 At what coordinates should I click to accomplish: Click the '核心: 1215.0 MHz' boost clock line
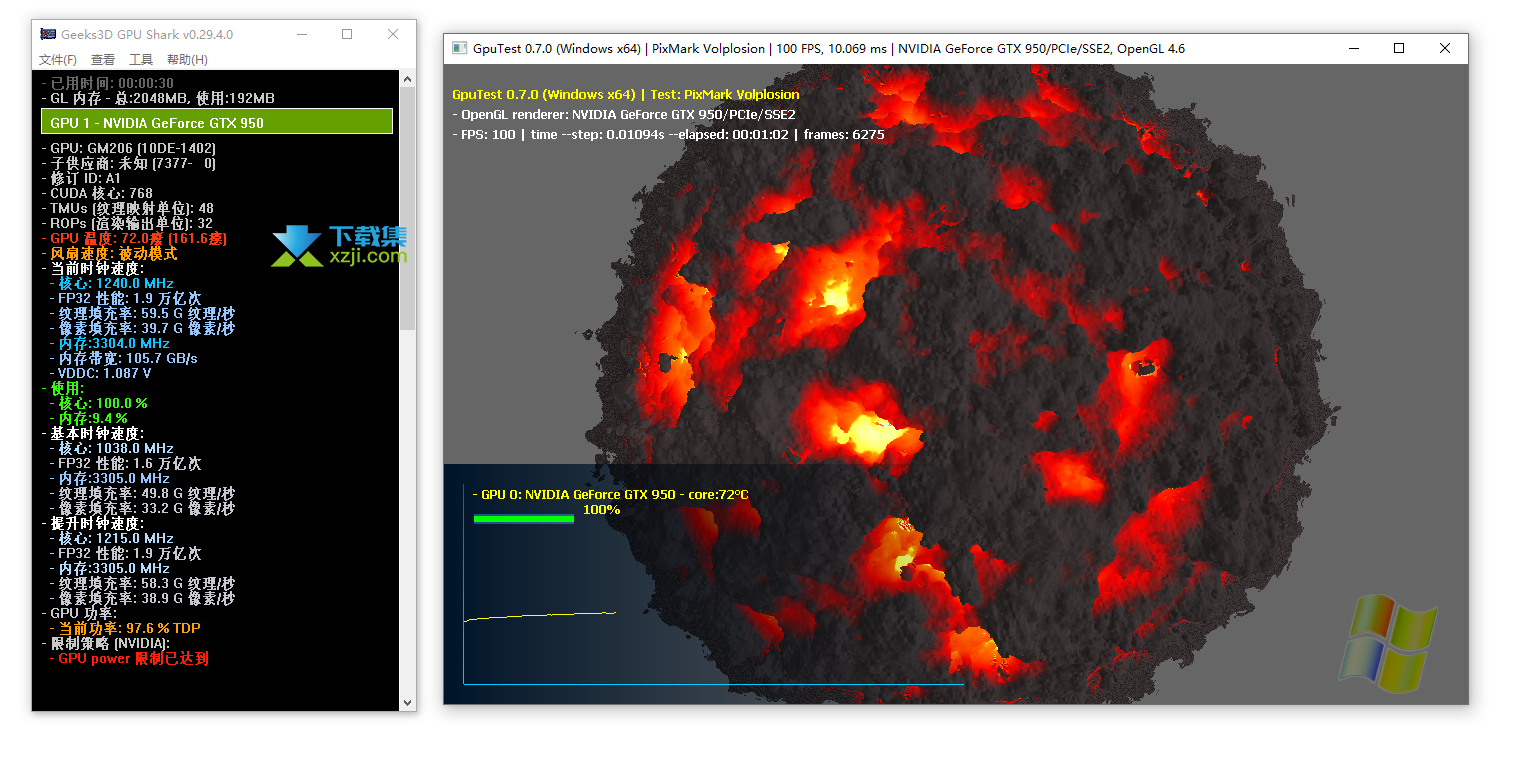click(x=111, y=538)
